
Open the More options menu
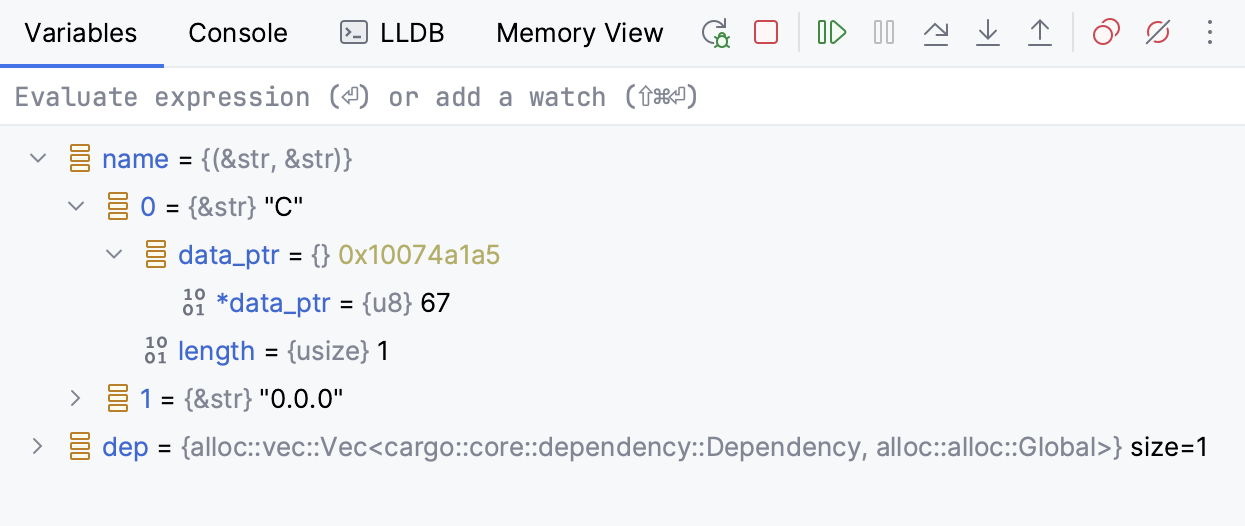point(1210,33)
